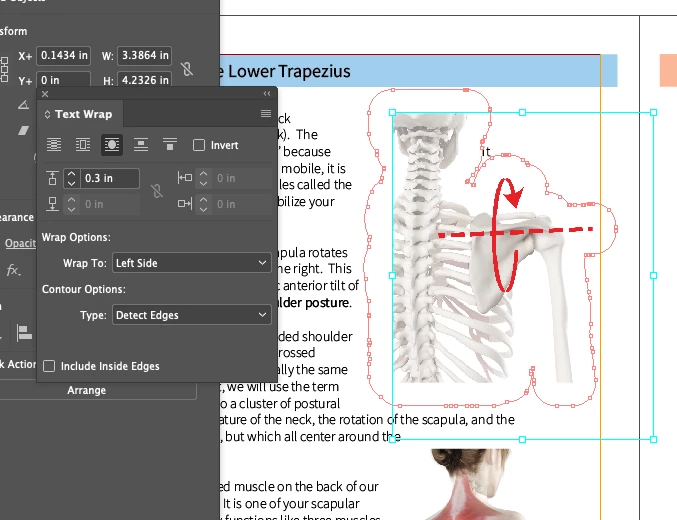Click top offset field showing 0.3 in

(110, 178)
